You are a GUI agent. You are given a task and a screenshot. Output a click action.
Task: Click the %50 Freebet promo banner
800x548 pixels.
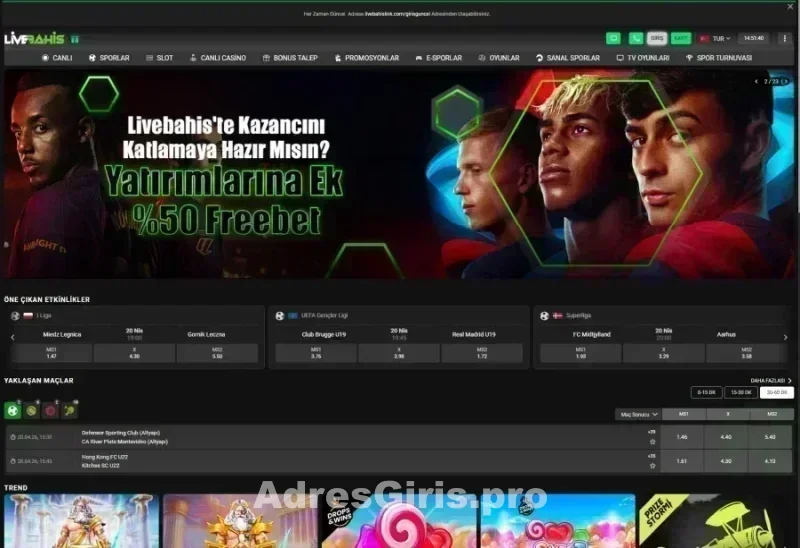[x=400, y=175]
